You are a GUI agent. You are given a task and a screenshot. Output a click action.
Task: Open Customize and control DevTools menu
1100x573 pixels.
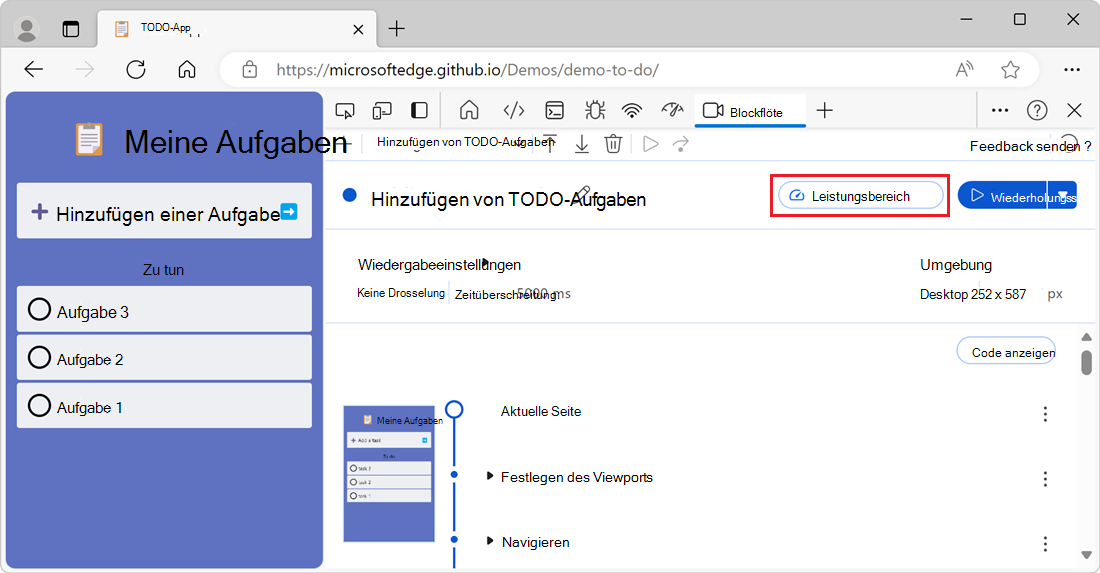[x=1000, y=110]
